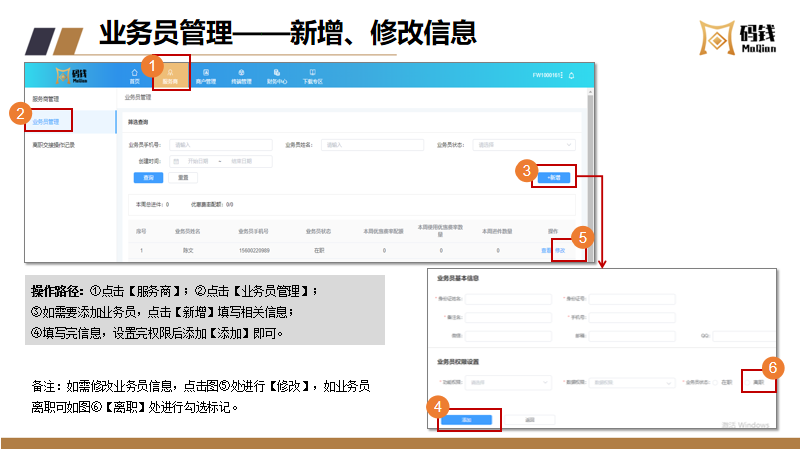Open 离职交接操作记录 in the sidebar
Image resolution: width=800 pixels, height=450 pixels.
tap(54, 145)
